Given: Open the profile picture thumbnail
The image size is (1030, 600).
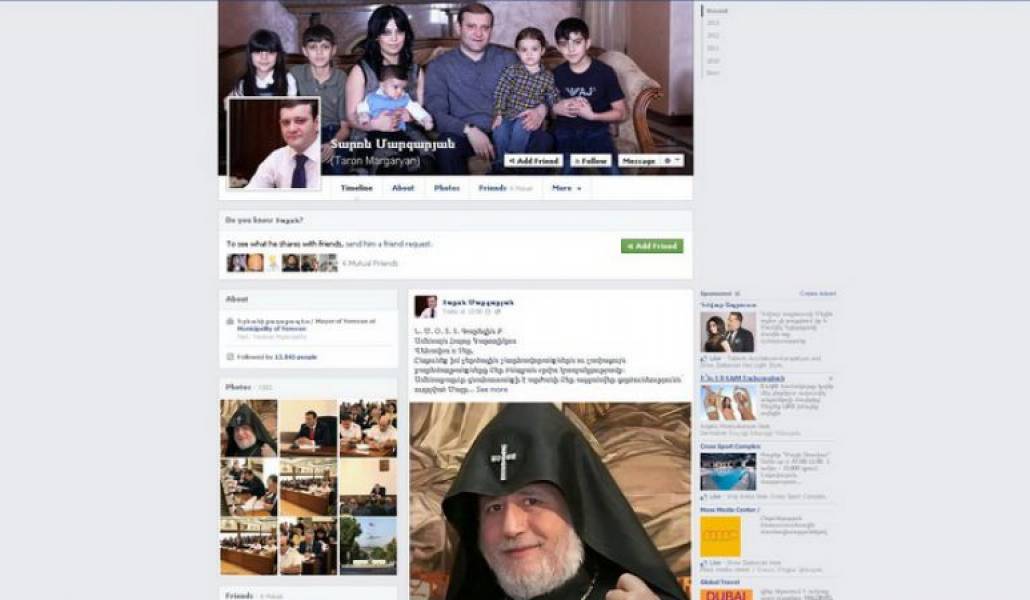Looking at the screenshot, I should (x=274, y=143).
